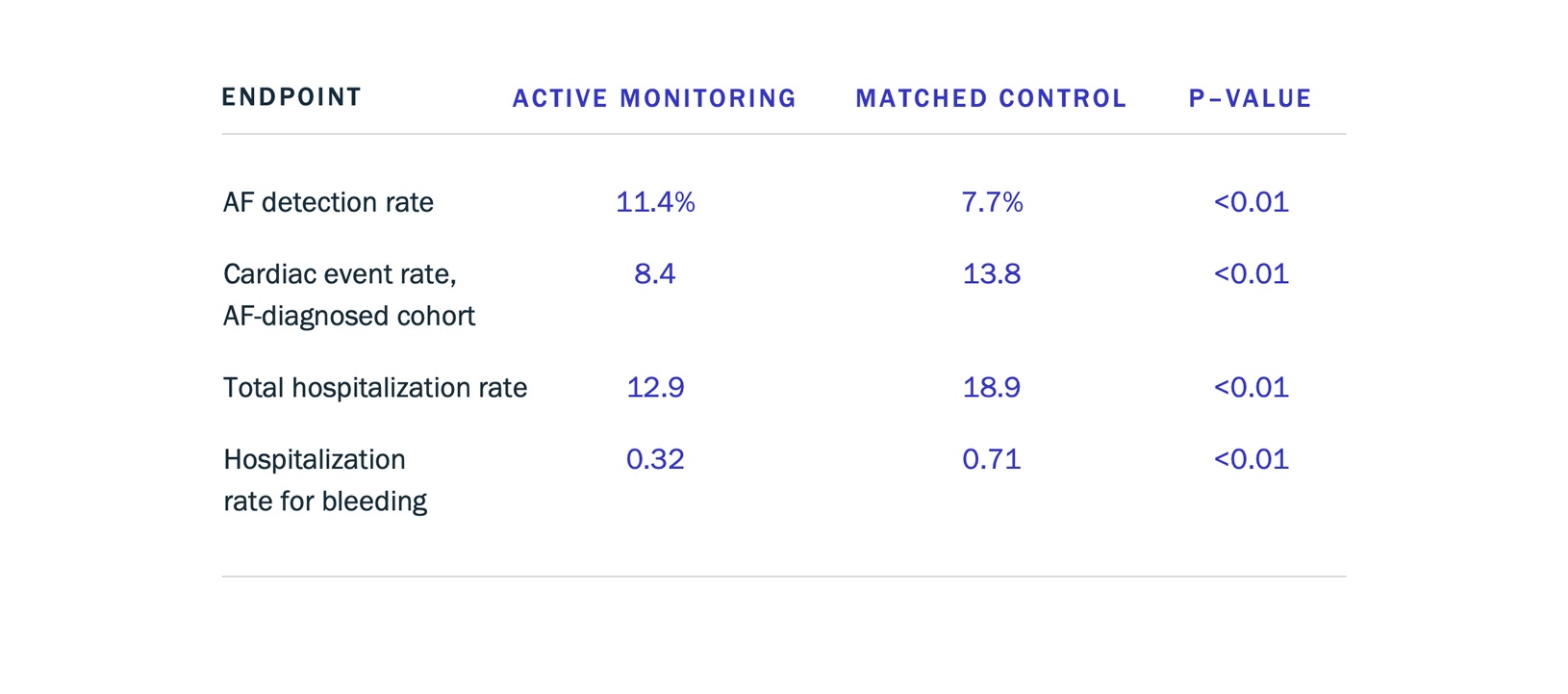Click the Total hospitalization rate row label
Screen dimensions: 1568x694
375,388
